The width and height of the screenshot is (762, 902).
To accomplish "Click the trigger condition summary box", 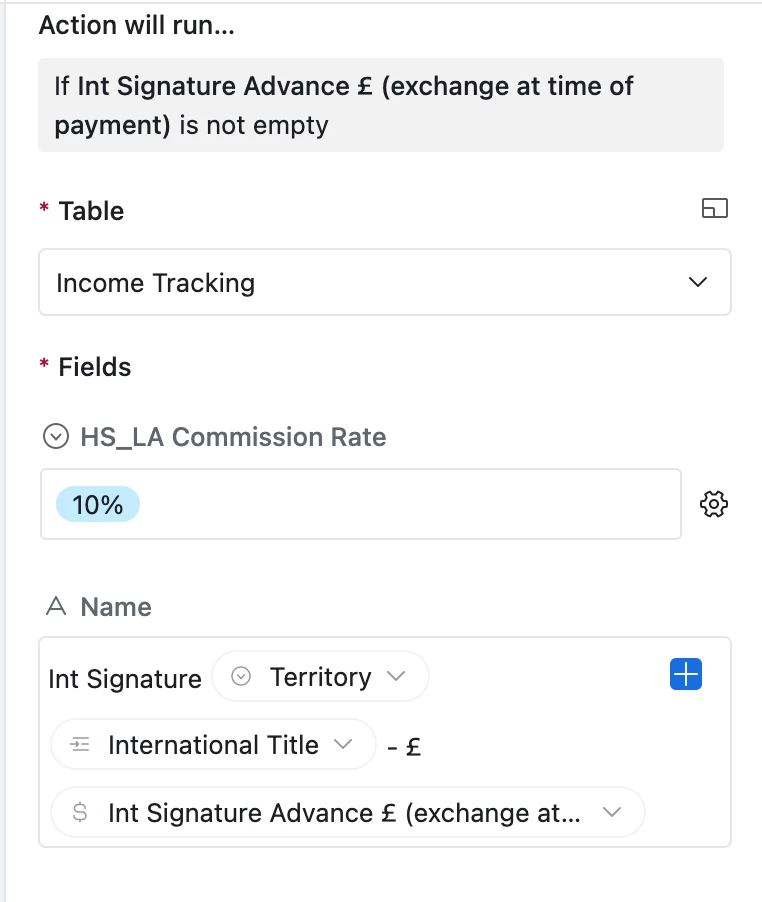I will click(x=381, y=105).
